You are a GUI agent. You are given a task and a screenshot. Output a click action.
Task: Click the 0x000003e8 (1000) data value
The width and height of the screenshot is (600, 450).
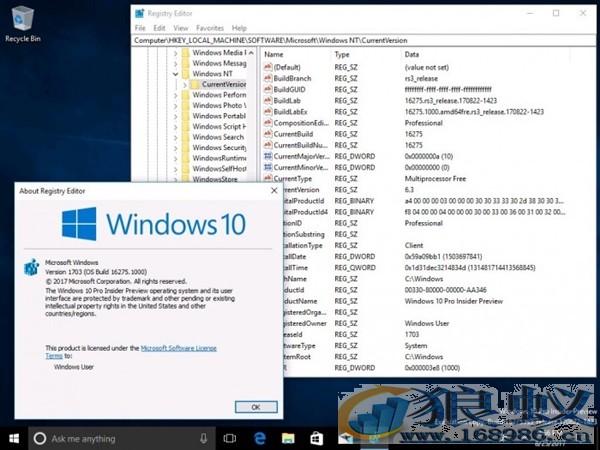(432, 368)
